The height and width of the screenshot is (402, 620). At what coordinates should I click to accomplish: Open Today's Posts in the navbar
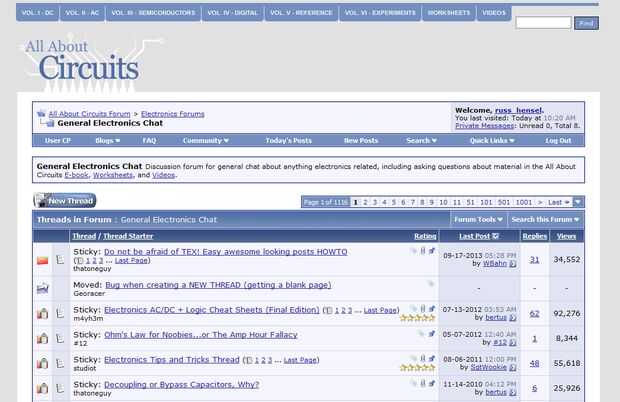coord(288,140)
